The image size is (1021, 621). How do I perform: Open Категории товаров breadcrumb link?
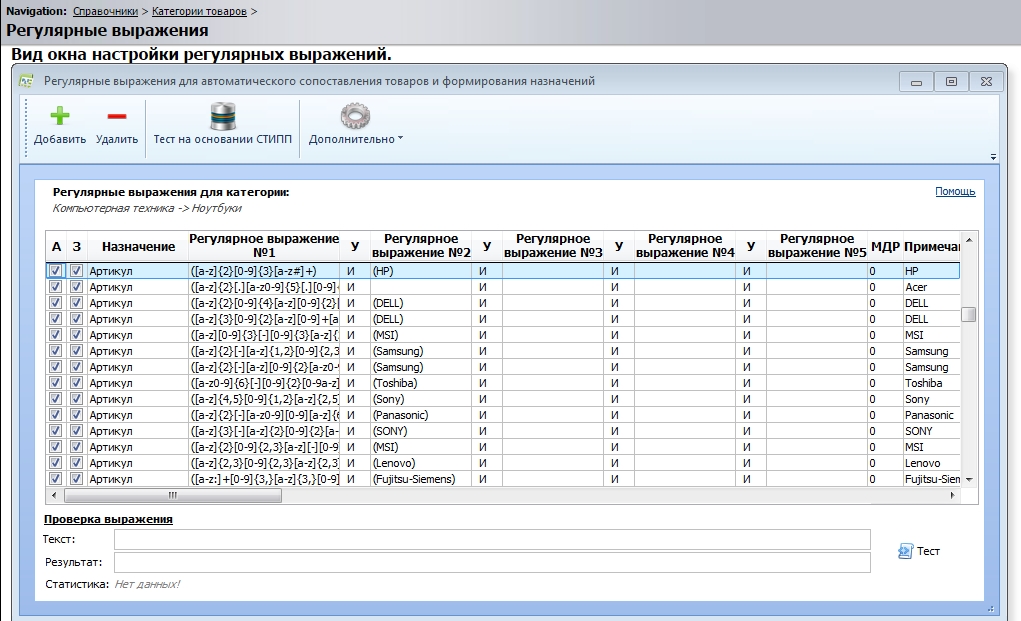pyautogui.click(x=199, y=11)
